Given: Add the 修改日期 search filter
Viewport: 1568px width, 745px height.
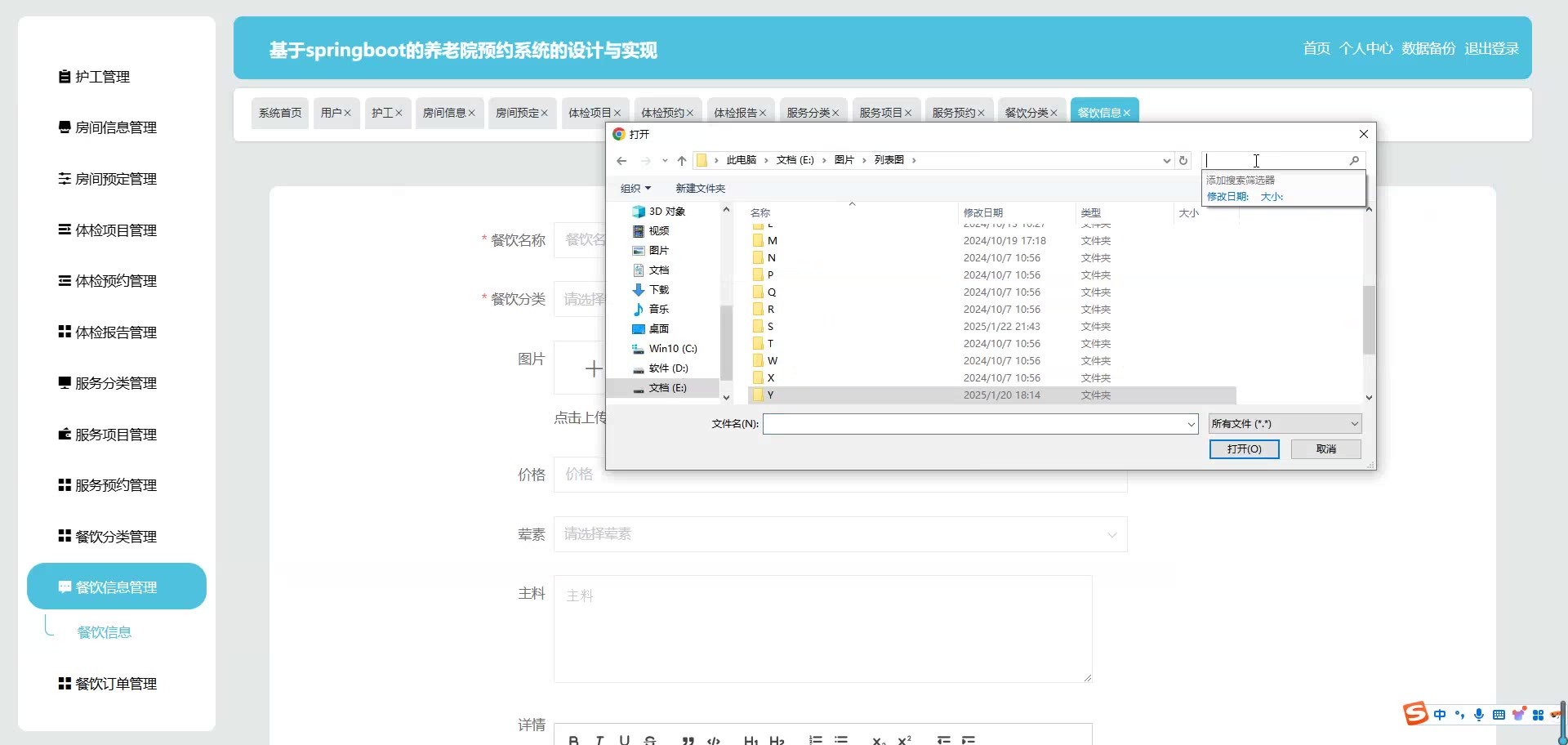Looking at the screenshot, I should [x=1227, y=197].
